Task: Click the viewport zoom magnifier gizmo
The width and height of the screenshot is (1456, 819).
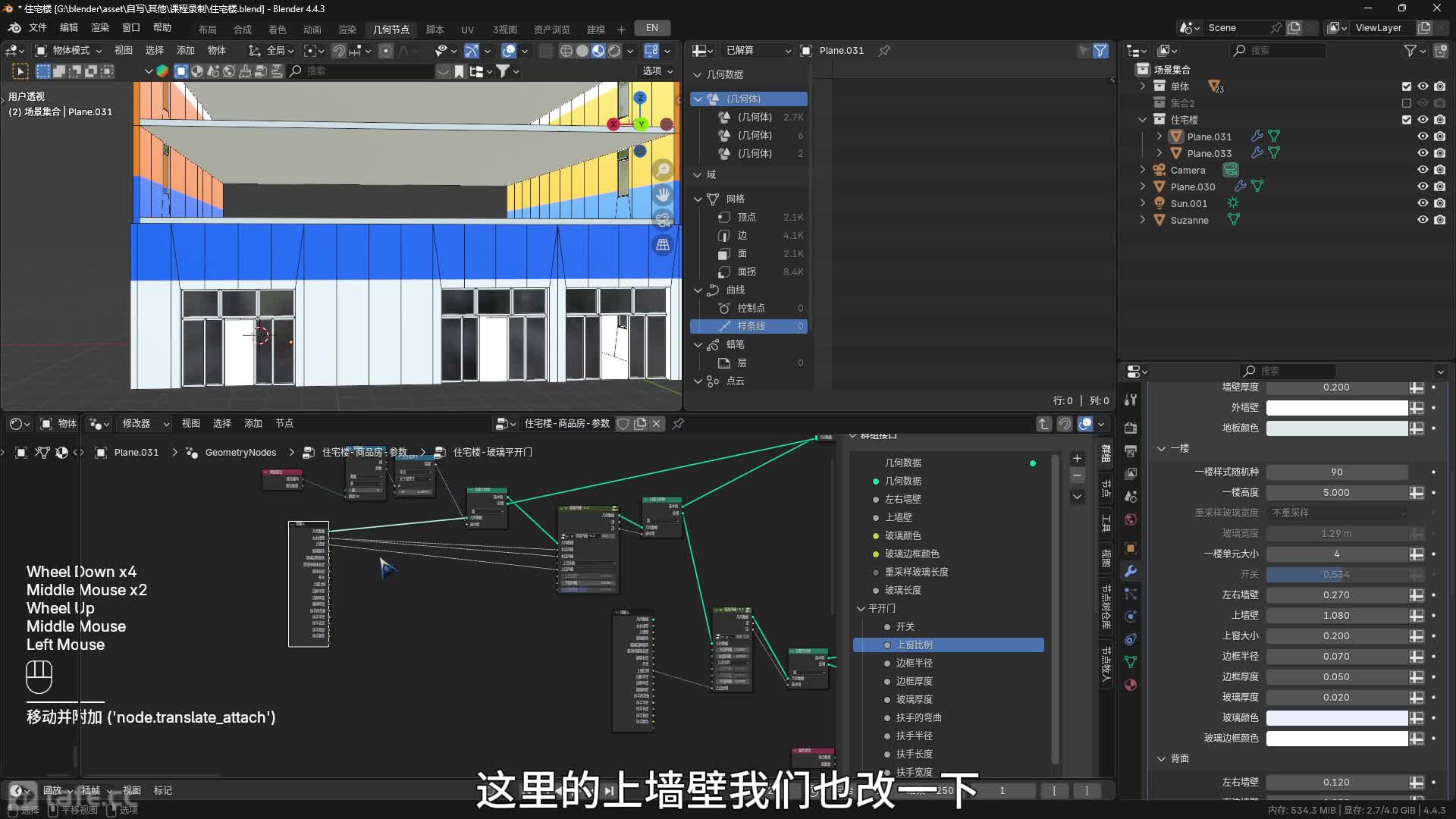Action: (663, 170)
